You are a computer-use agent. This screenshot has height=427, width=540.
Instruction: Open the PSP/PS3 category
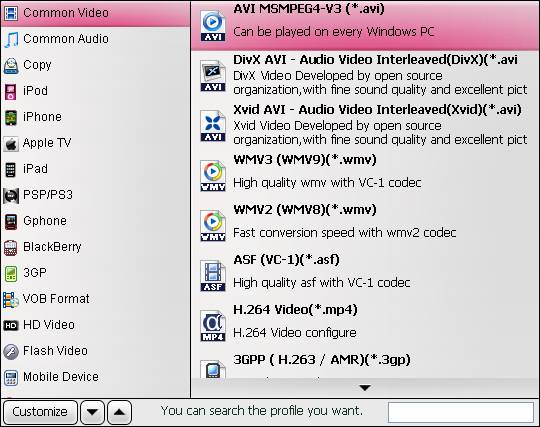tap(95, 196)
